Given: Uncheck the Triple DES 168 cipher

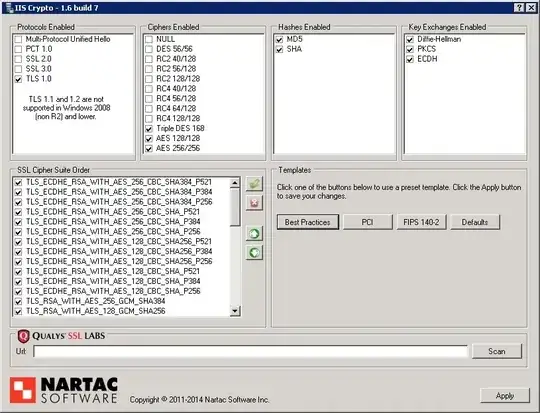Looking at the screenshot, I should [149, 129].
